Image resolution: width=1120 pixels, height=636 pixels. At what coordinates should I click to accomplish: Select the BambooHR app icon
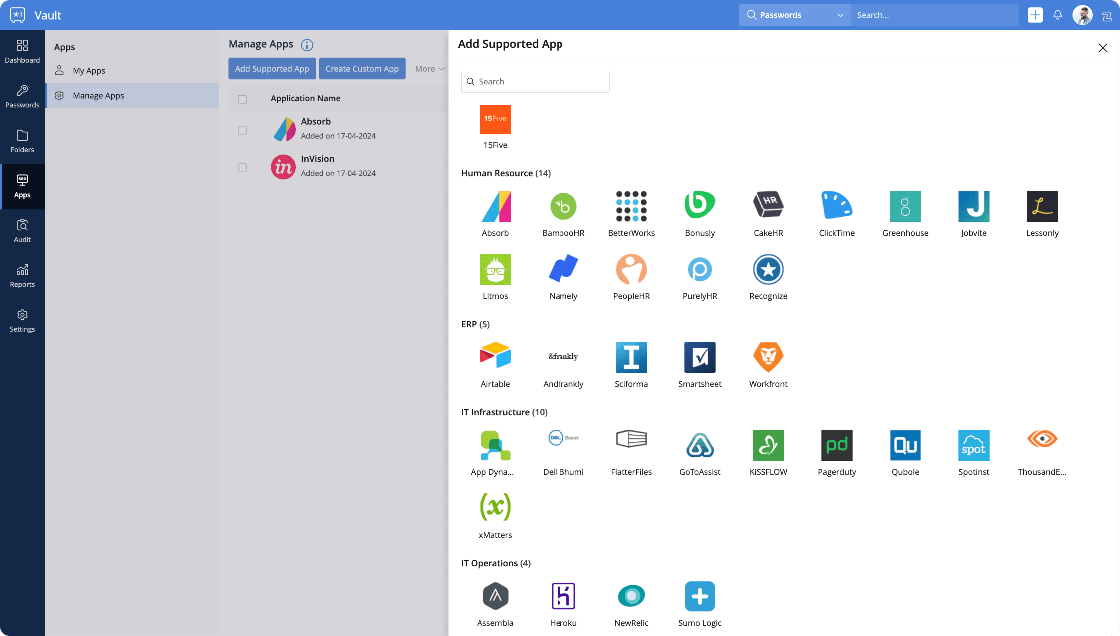coord(563,207)
